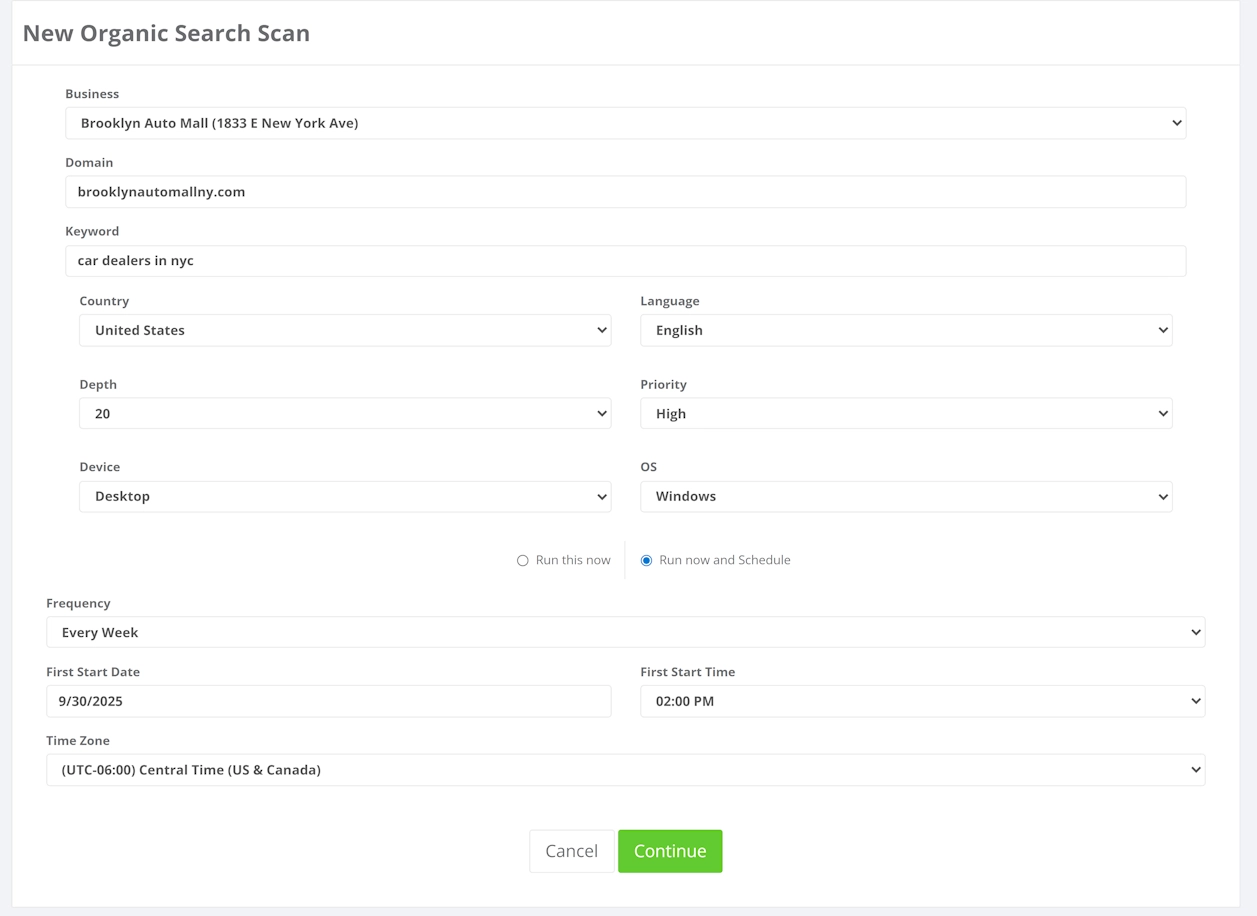The width and height of the screenshot is (1257, 916).
Task: Click the Domain field label
Action: coord(89,162)
